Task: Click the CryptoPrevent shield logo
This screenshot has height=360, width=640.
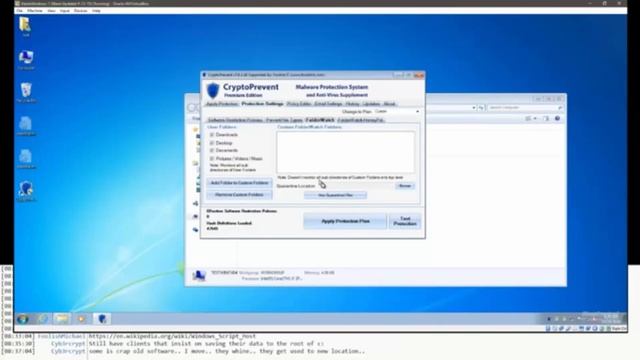Action: (x=213, y=90)
